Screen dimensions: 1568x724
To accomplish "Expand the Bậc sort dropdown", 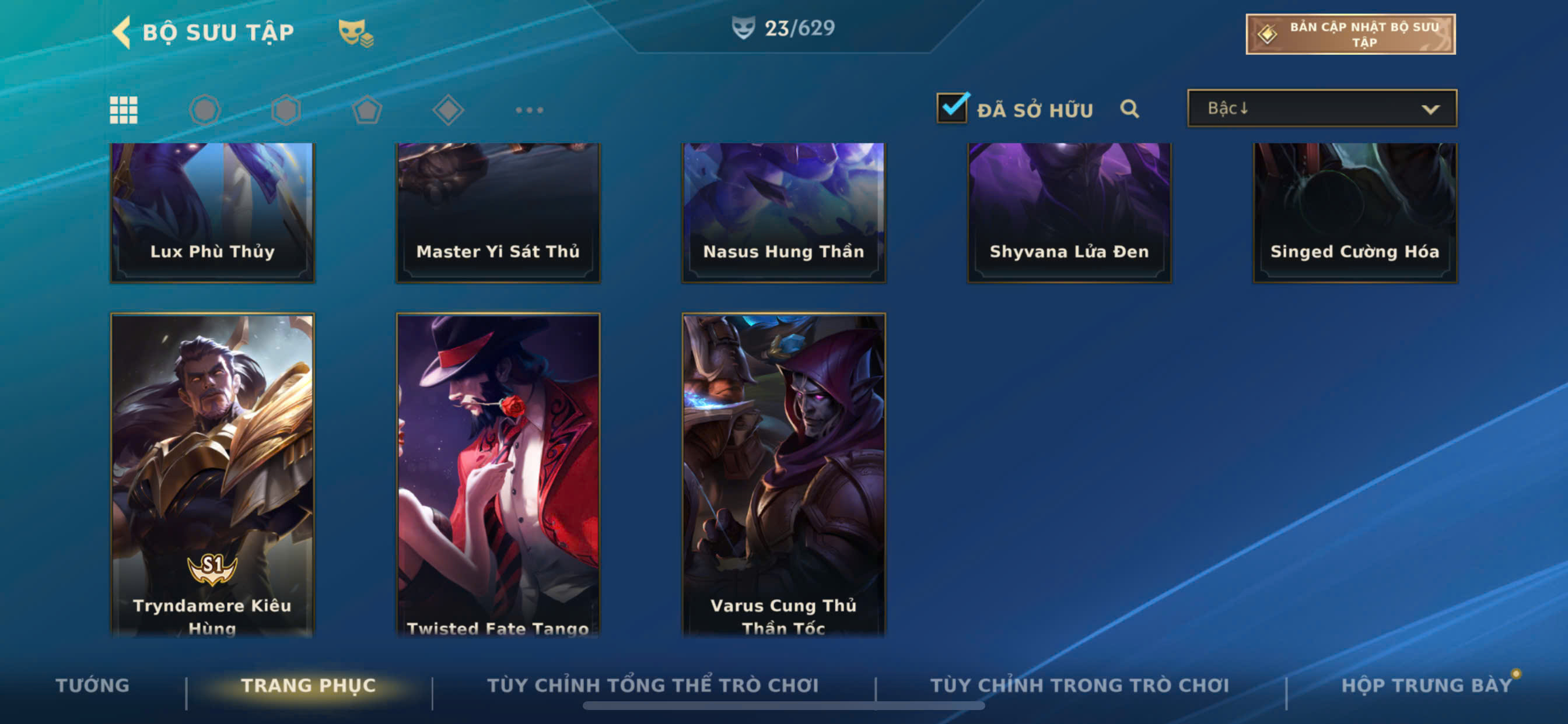I will pyautogui.click(x=1322, y=108).
